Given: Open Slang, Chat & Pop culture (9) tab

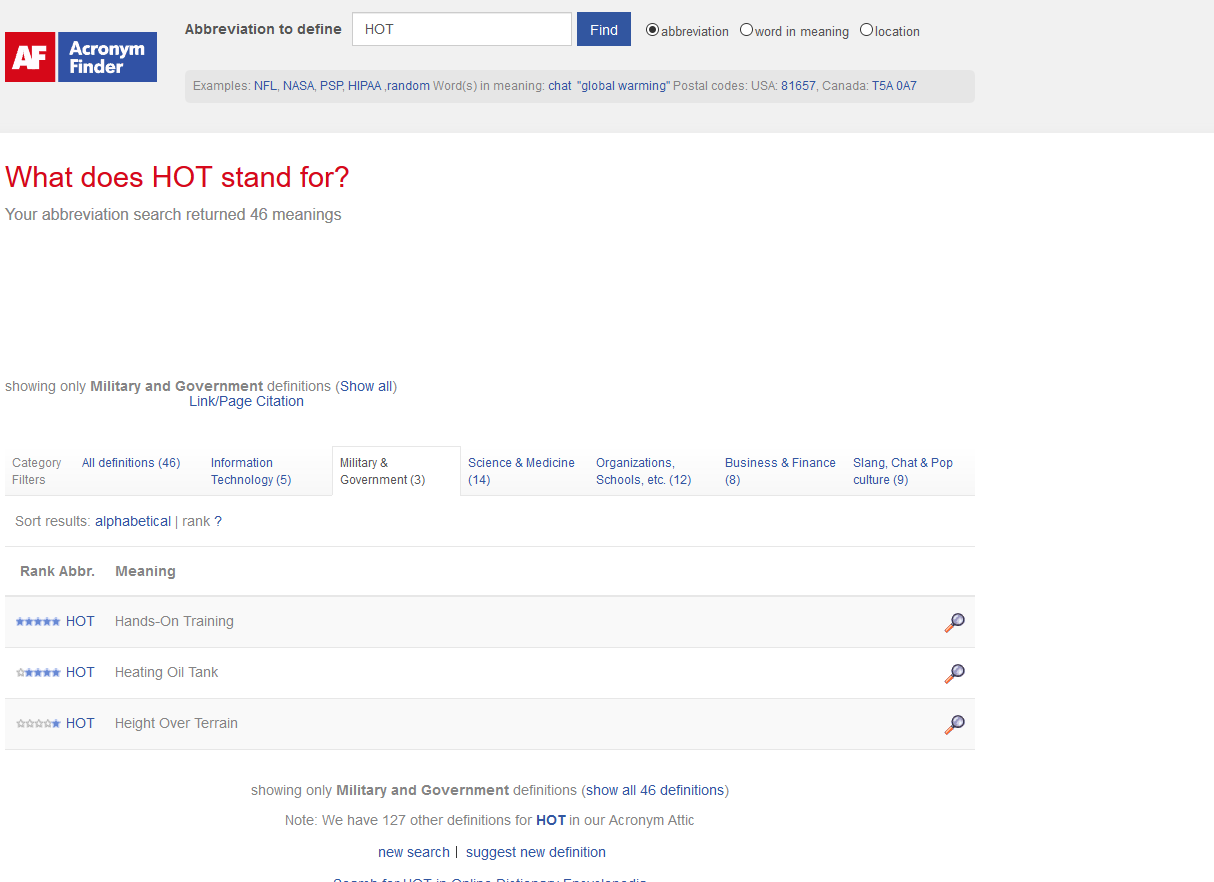Looking at the screenshot, I should (x=903, y=471).
